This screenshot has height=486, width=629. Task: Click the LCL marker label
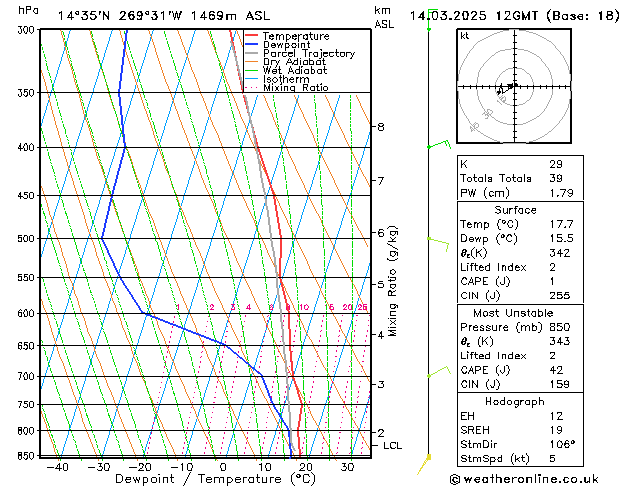coord(392,446)
